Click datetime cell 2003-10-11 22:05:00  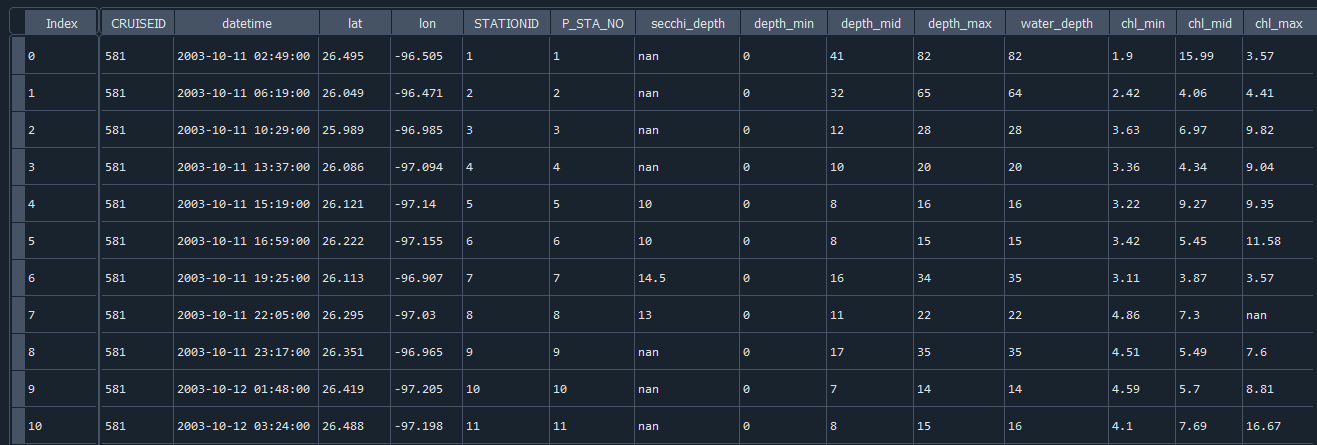tap(246, 314)
